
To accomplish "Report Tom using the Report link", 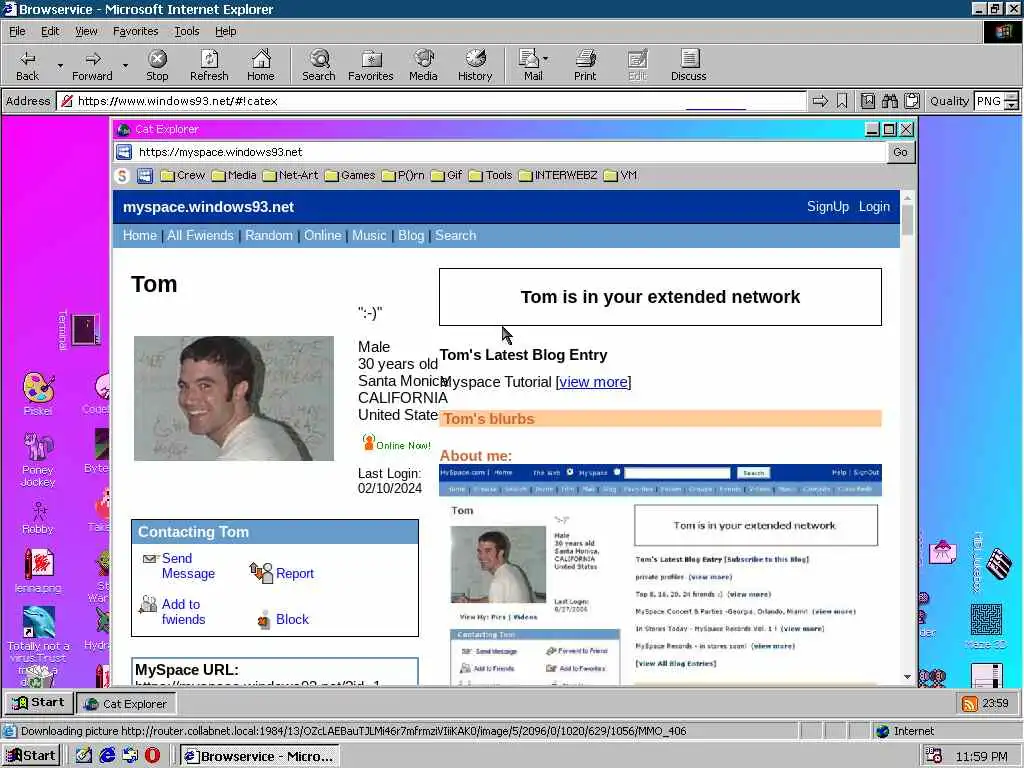I will (x=295, y=573).
